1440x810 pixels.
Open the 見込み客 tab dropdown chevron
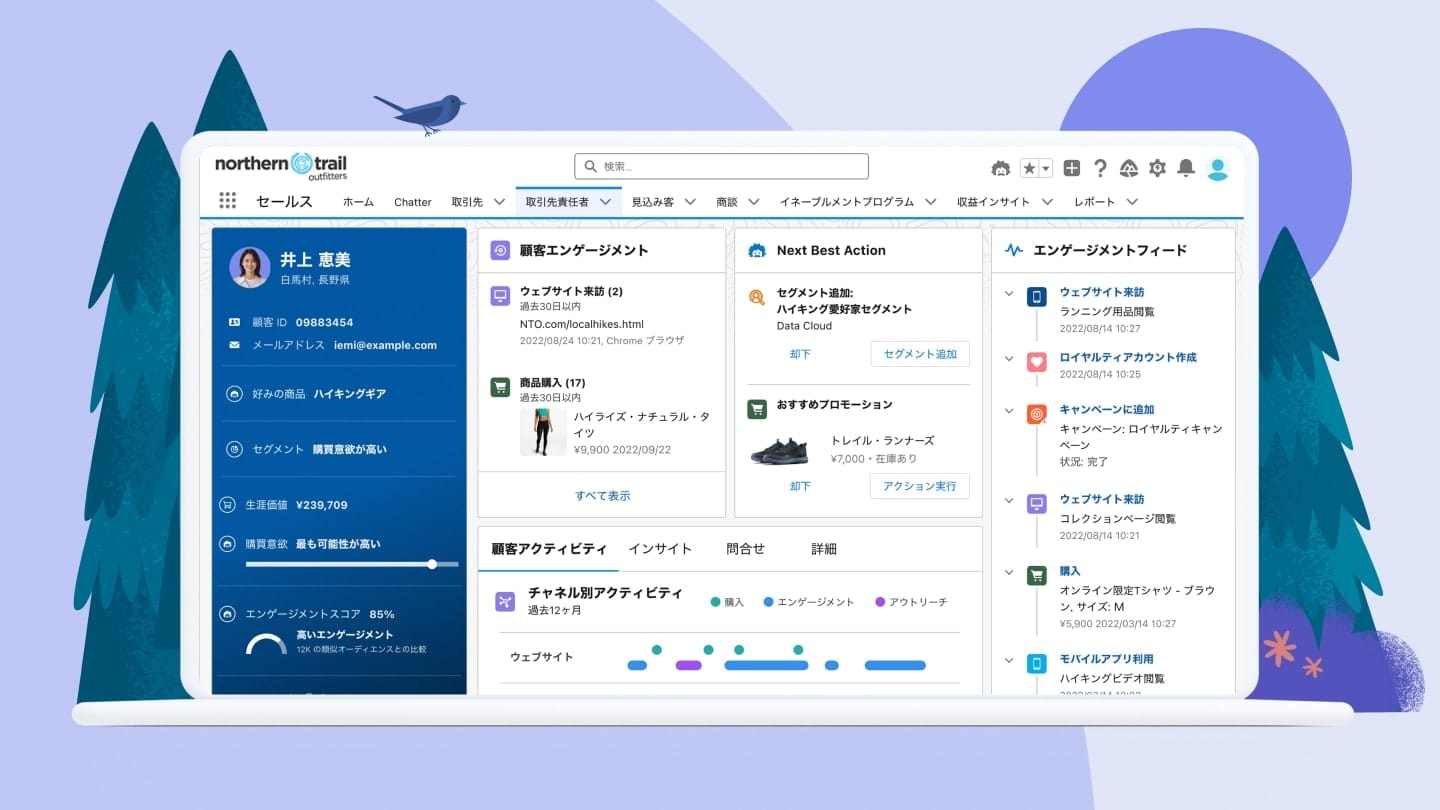690,202
